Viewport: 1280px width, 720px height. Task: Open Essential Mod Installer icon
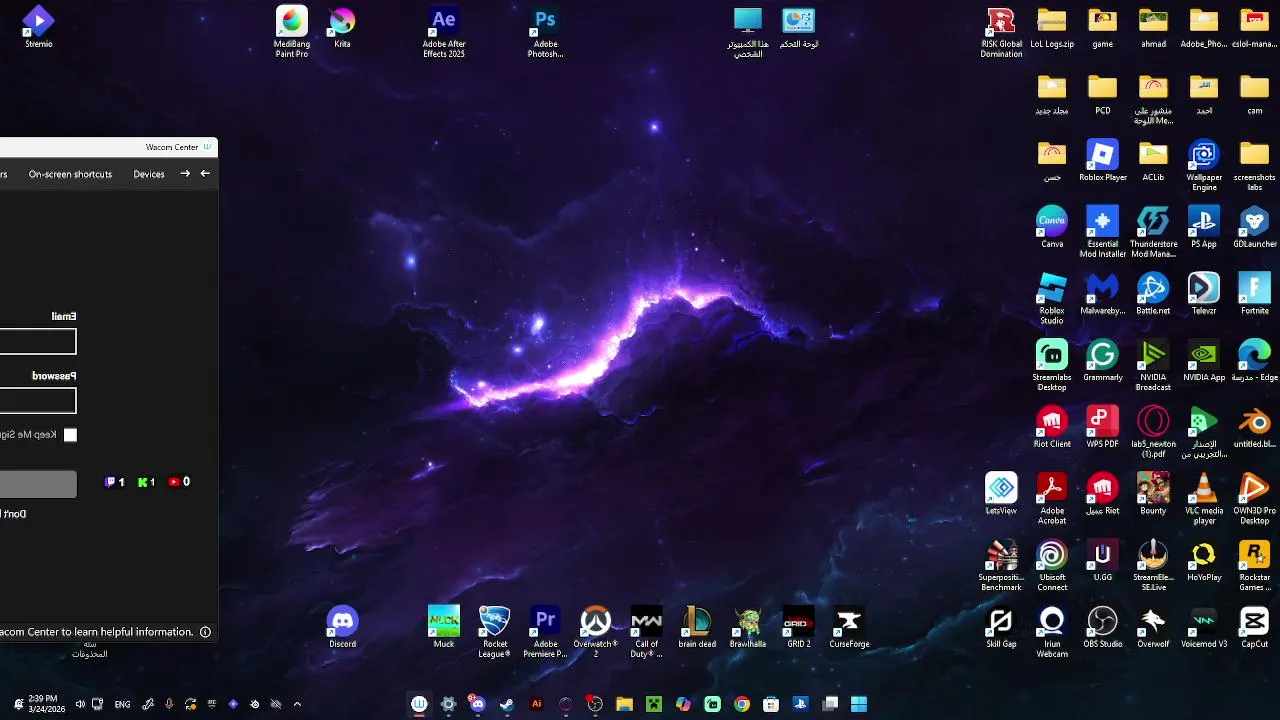1103,232
